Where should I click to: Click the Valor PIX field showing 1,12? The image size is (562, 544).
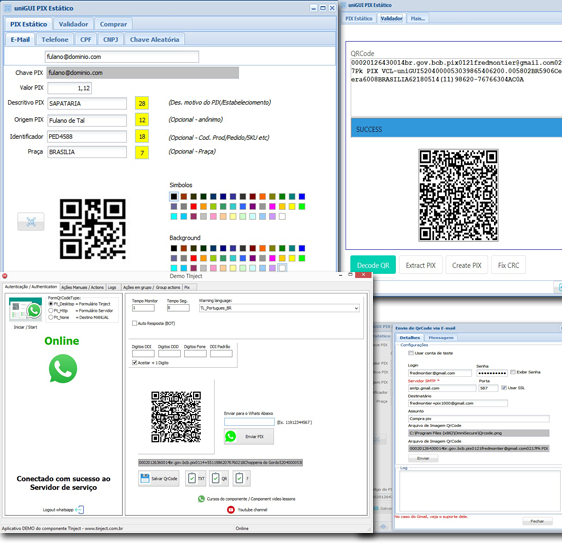[70, 88]
